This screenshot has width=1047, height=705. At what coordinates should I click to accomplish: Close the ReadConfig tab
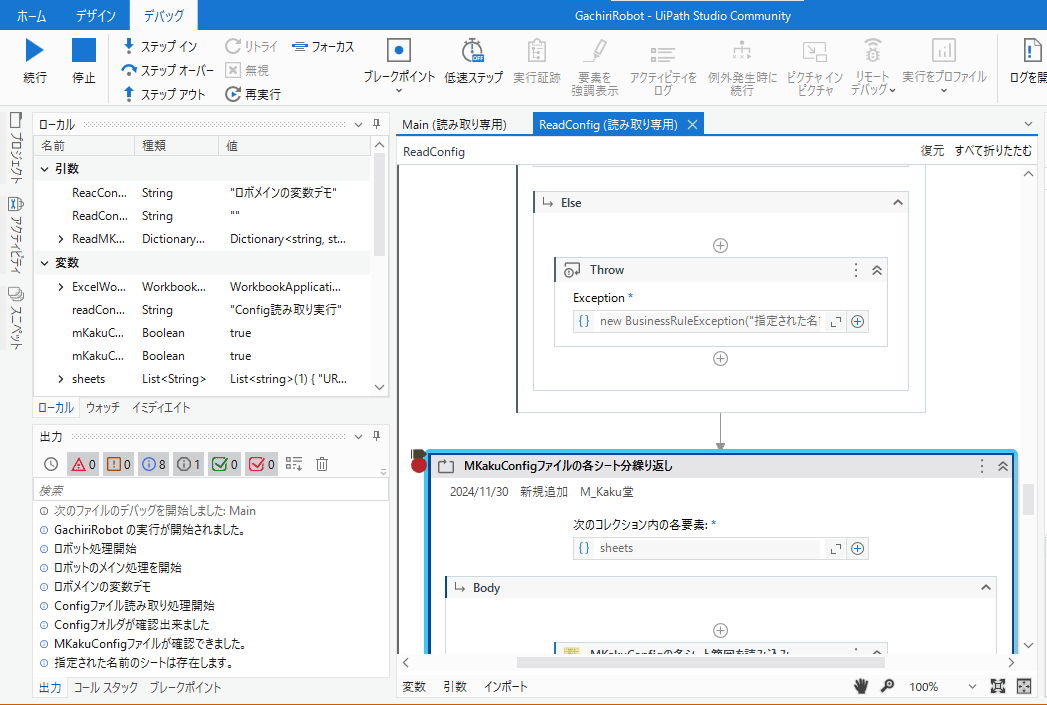(692, 125)
